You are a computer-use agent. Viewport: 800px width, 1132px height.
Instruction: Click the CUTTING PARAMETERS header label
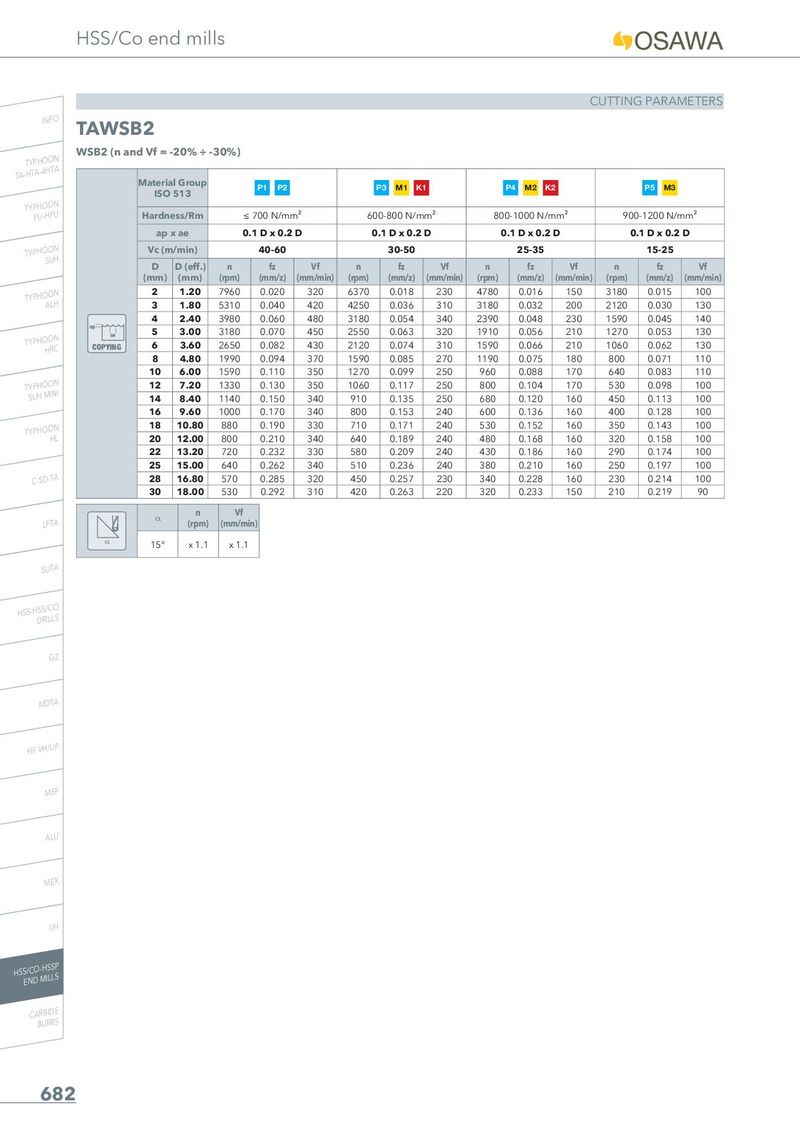click(656, 101)
